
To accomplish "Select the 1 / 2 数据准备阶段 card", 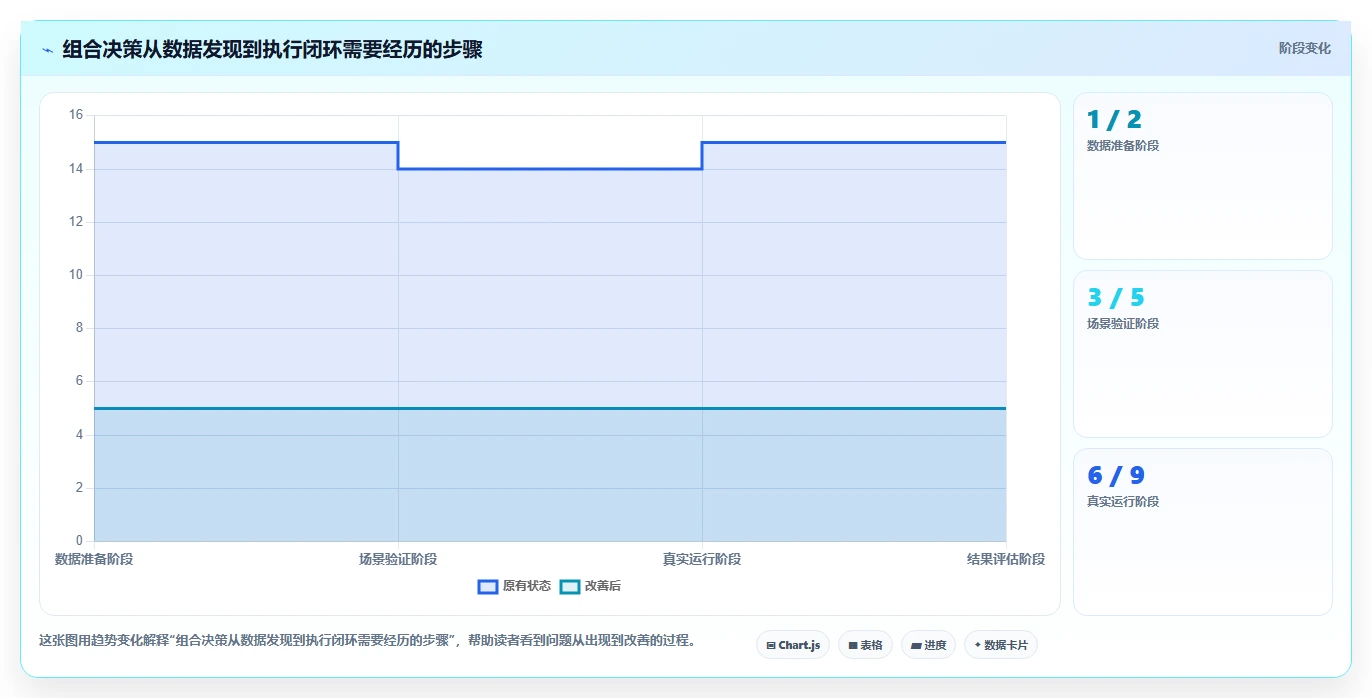I will 1203,176.
